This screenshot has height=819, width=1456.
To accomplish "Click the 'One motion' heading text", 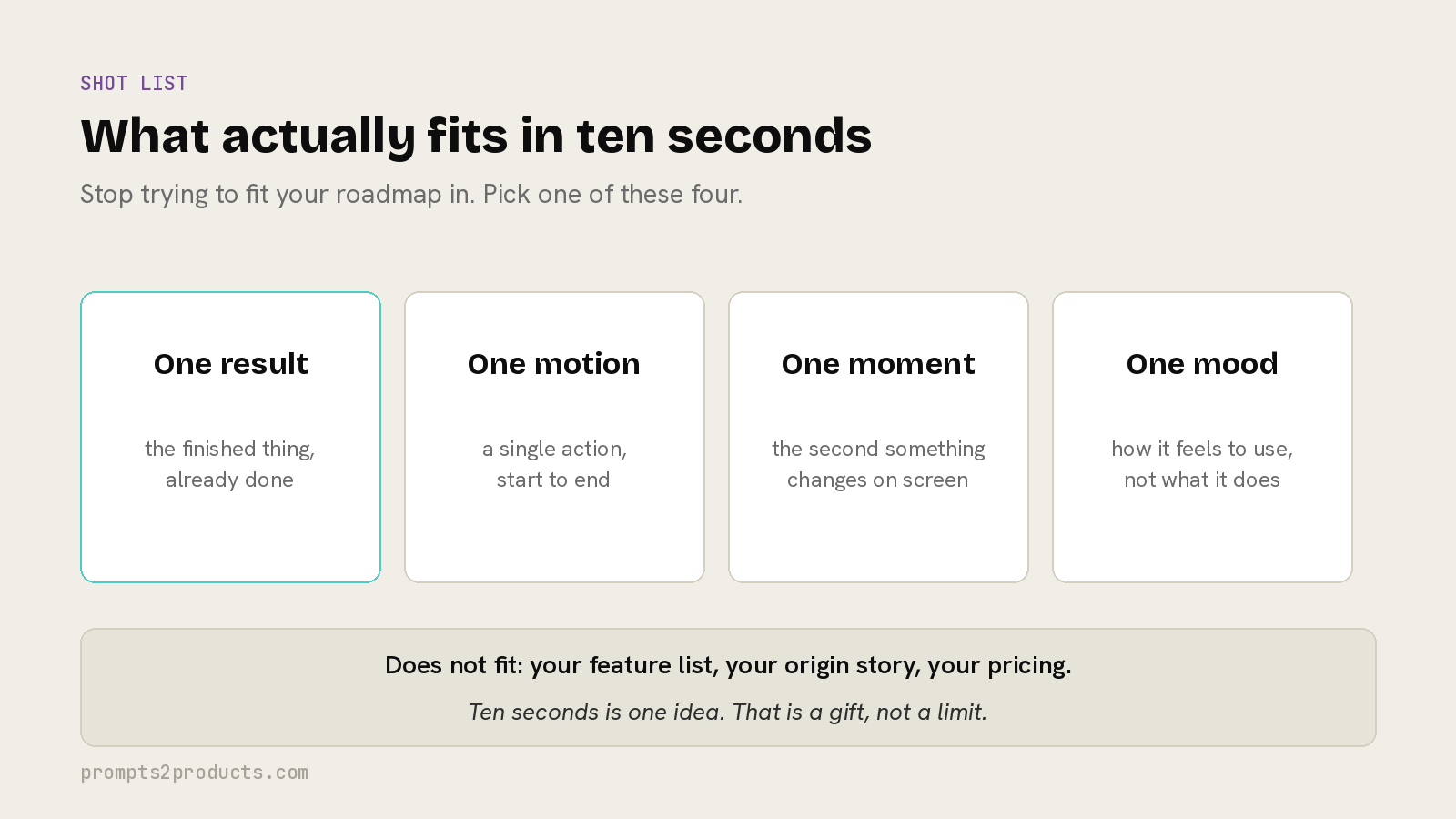I will [554, 364].
